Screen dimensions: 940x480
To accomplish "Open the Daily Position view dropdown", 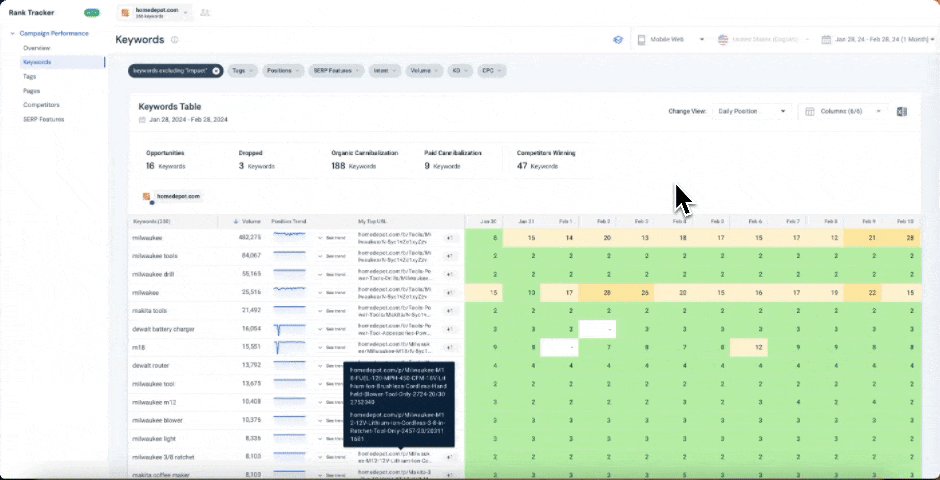I will pos(752,111).
